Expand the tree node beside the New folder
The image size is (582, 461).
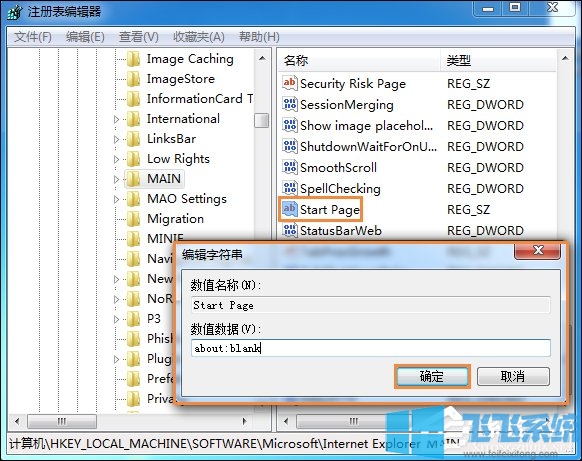coord(116,279)
